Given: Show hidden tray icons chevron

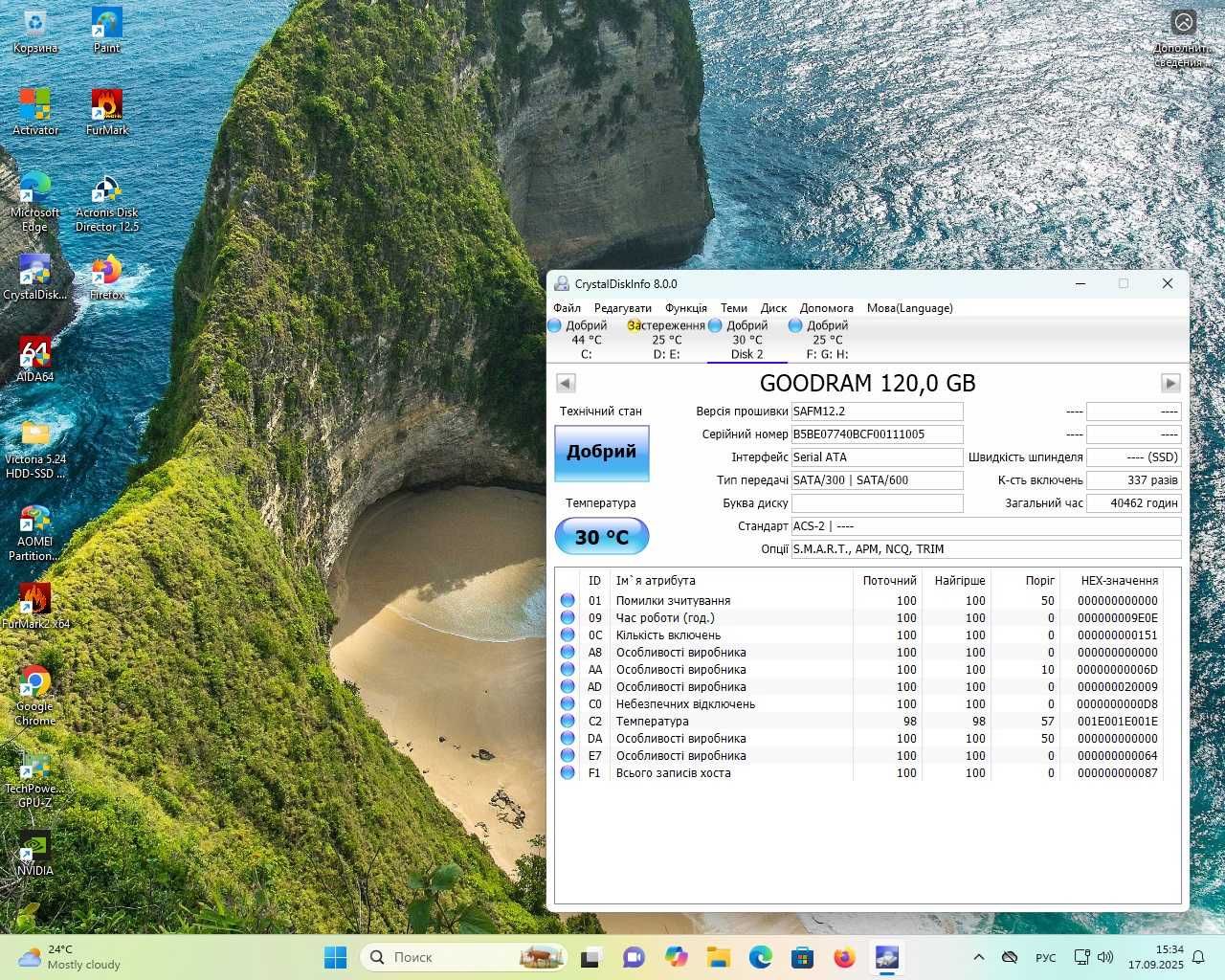Looking at the screenshot, I should [x=978, y=957].
